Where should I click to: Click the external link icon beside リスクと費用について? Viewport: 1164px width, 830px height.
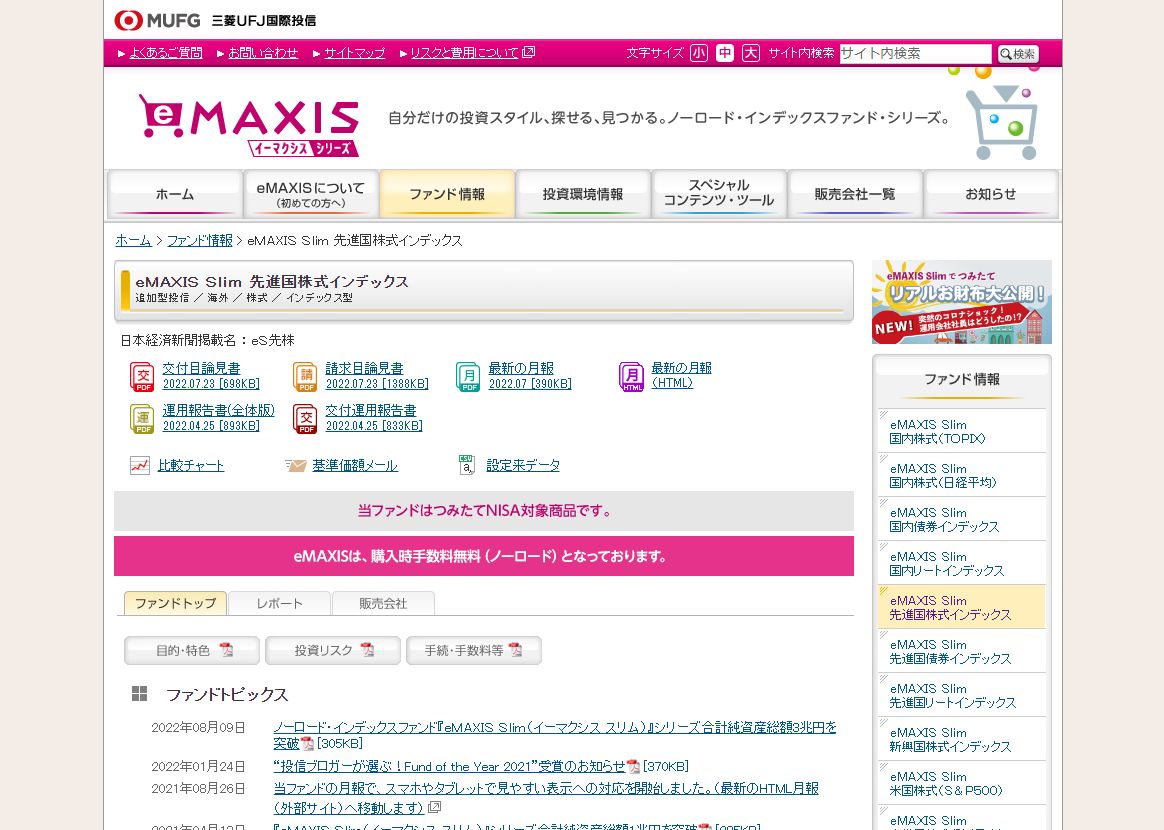click(529, 52)
